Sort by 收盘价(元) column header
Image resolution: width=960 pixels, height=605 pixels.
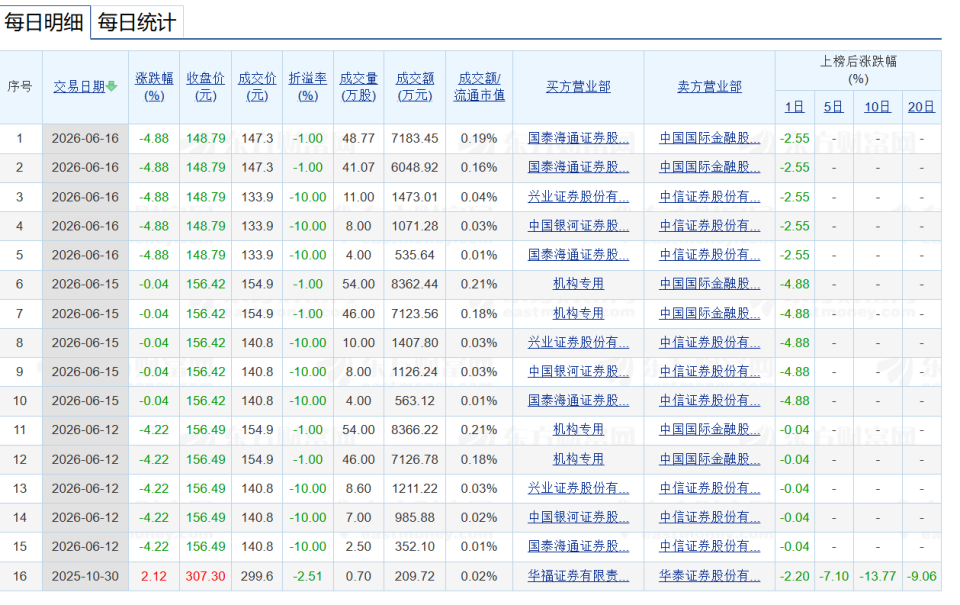(x=206, y=87)
